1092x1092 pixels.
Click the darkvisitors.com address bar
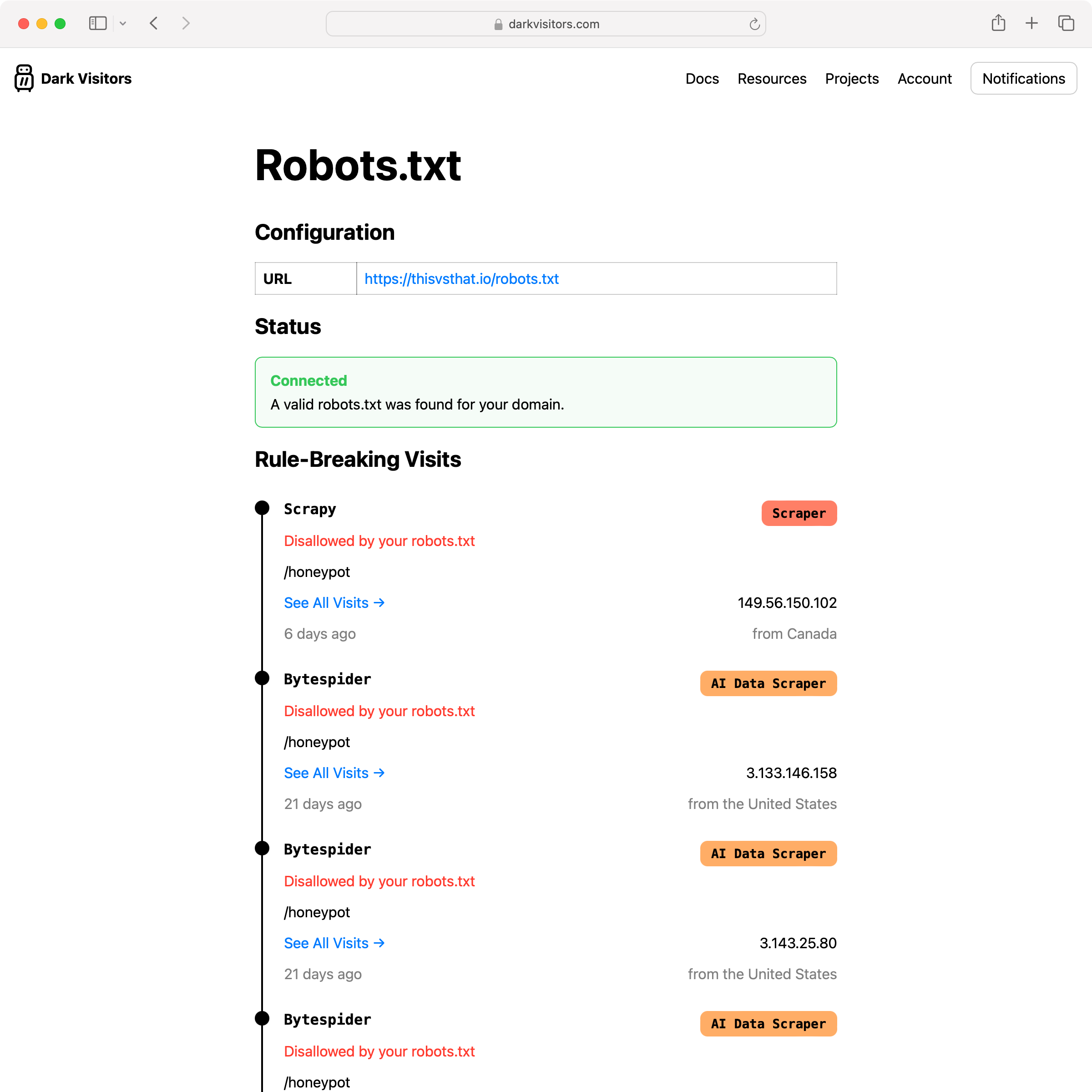coord(546,24)
